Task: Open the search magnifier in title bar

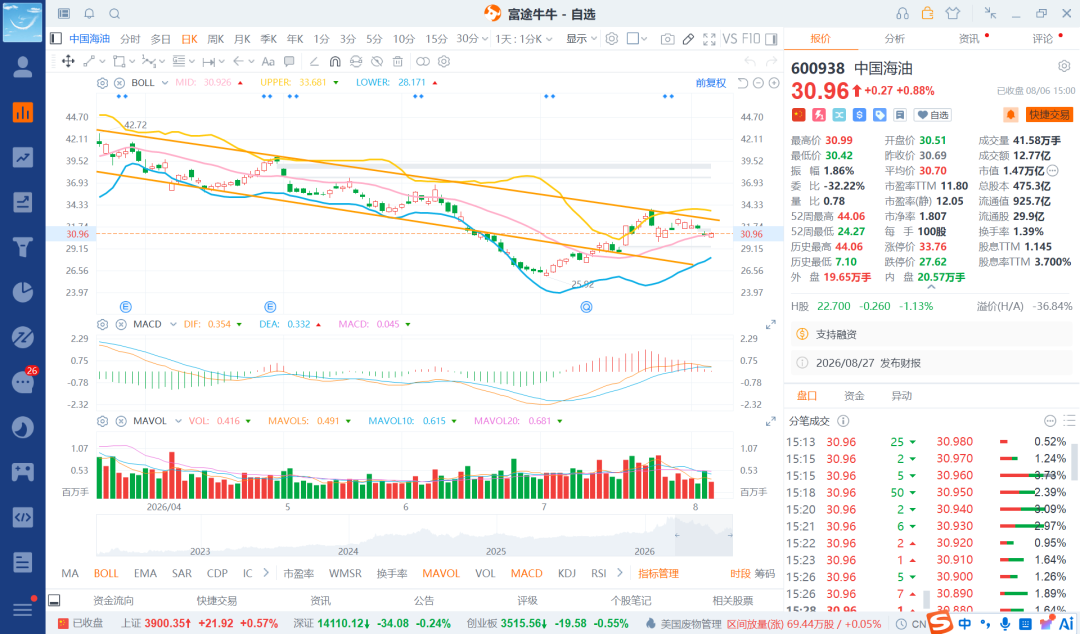Action: click(x=115, y=14)
